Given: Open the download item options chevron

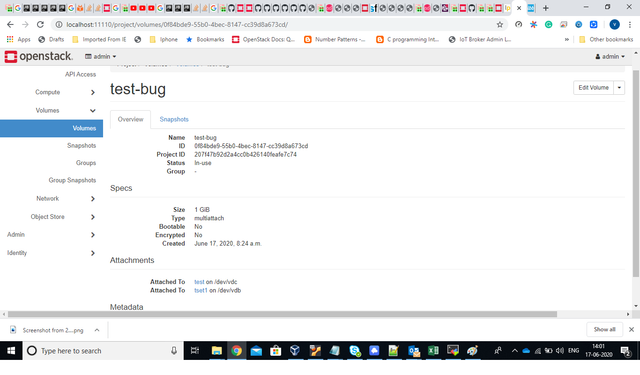Looking at the screenshot, I should click(97, 330).
